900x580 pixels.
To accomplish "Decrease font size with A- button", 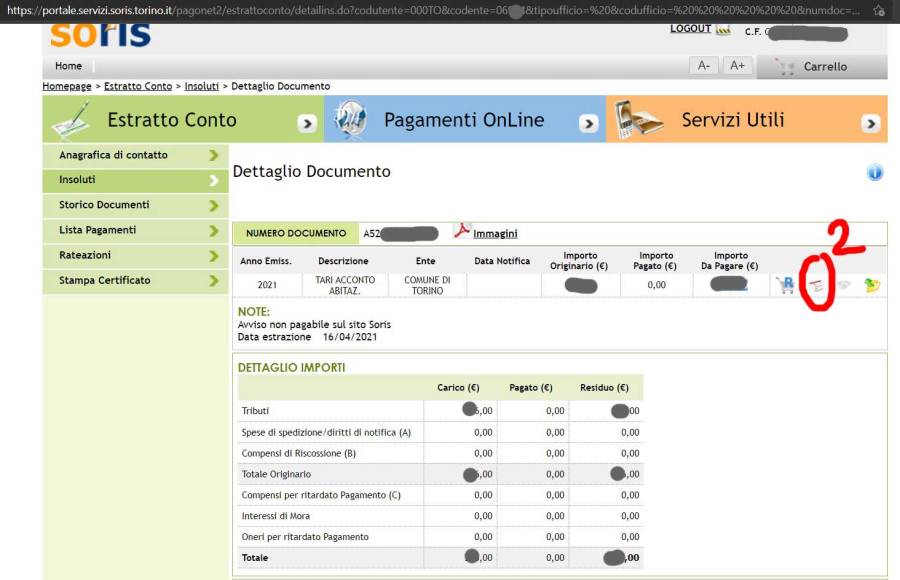I will coord(704,66).
